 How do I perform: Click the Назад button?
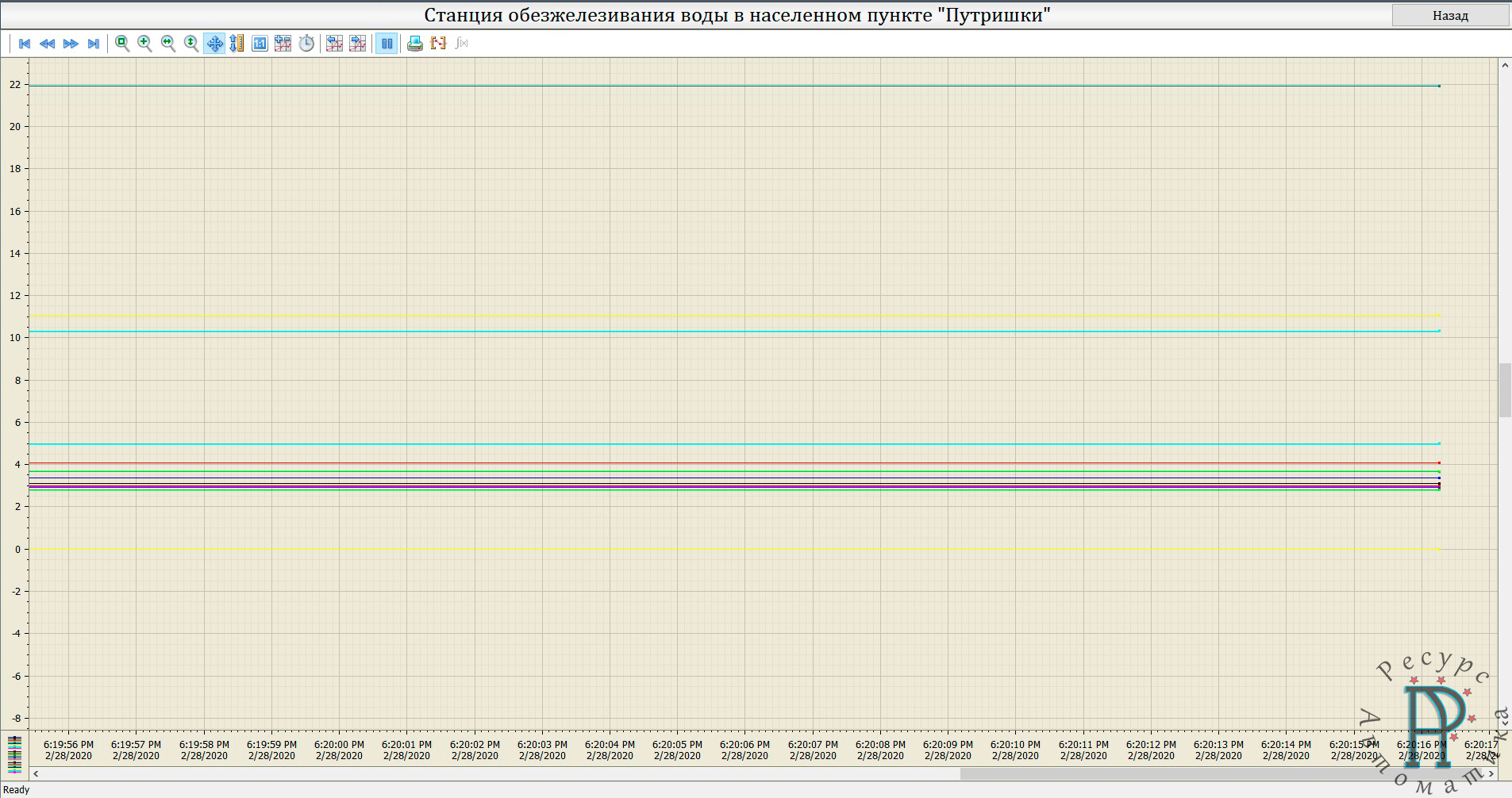coord(1450,15)
